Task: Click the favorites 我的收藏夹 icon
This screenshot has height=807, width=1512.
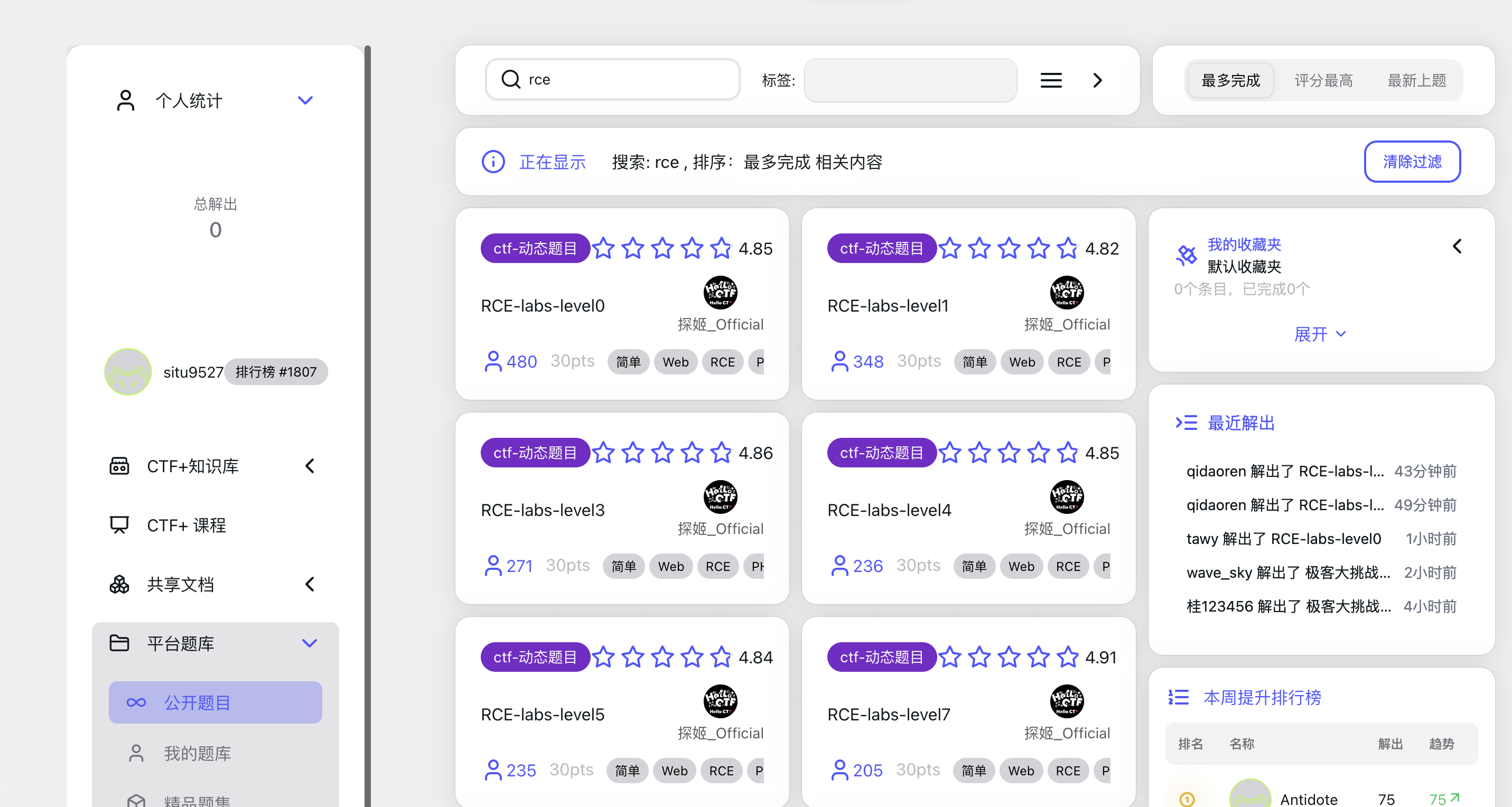Action: click(x=1186, y=255)
